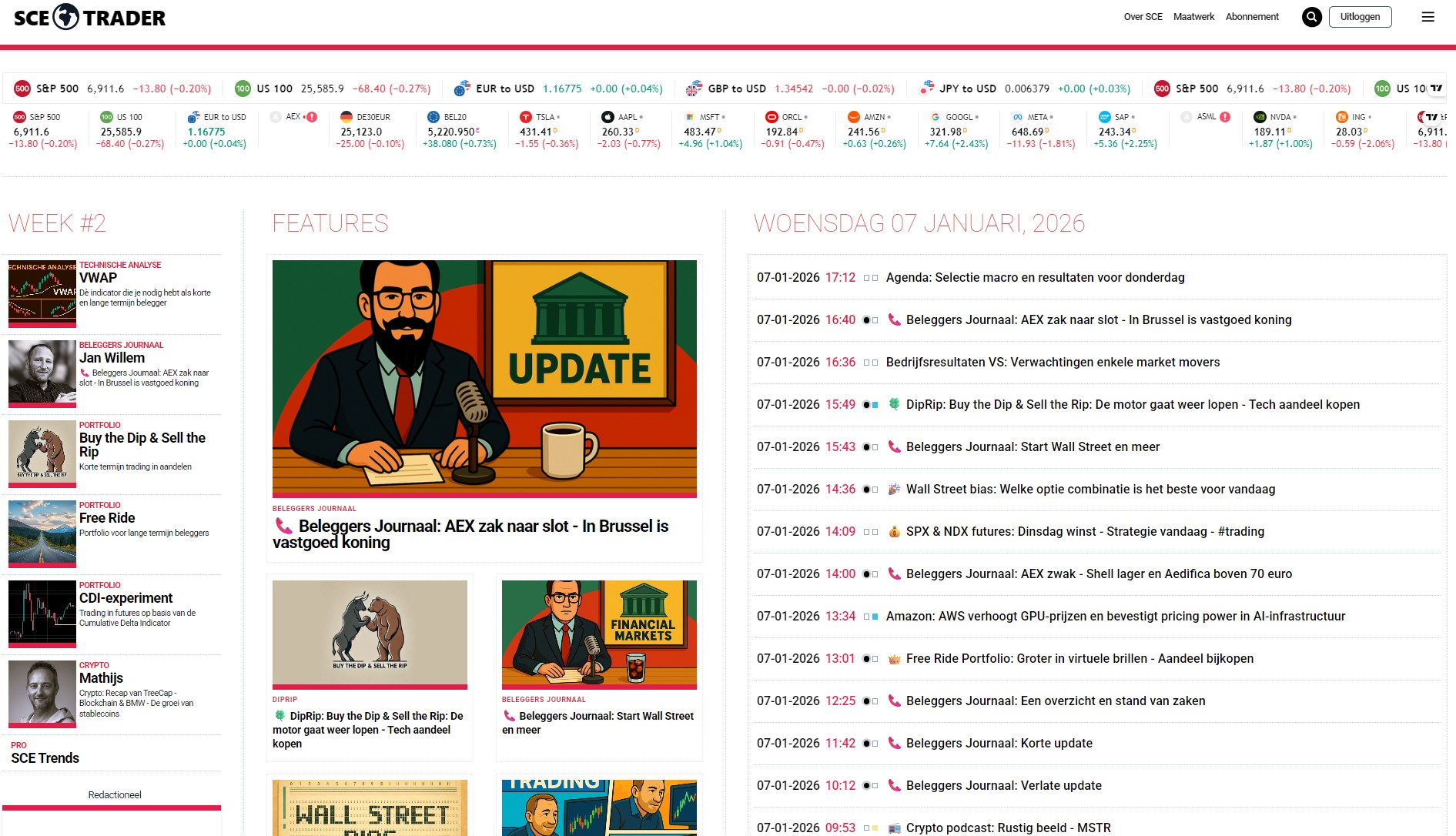Image resolution: width=1456 pixels, height=836 pixels.
Task: Click the TSLA Tesla logo icon
Action: point(526,117)
